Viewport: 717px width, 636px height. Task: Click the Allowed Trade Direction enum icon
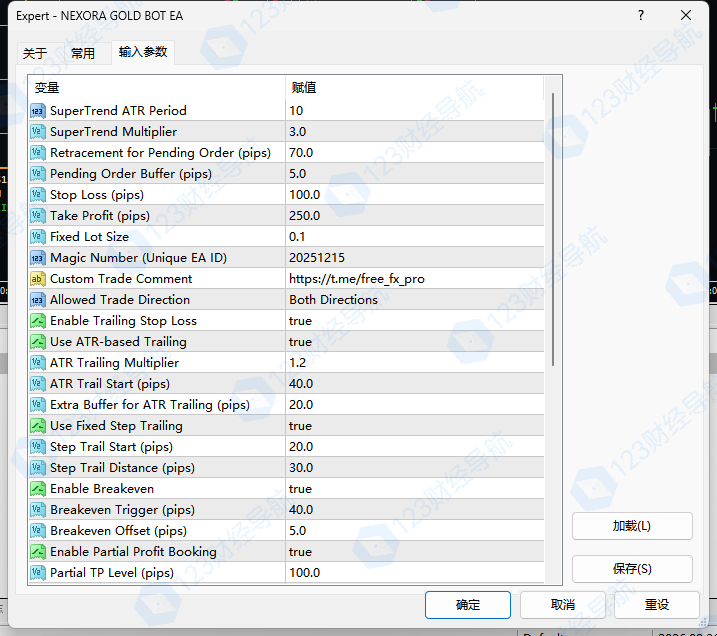click(x=37, y=300)
